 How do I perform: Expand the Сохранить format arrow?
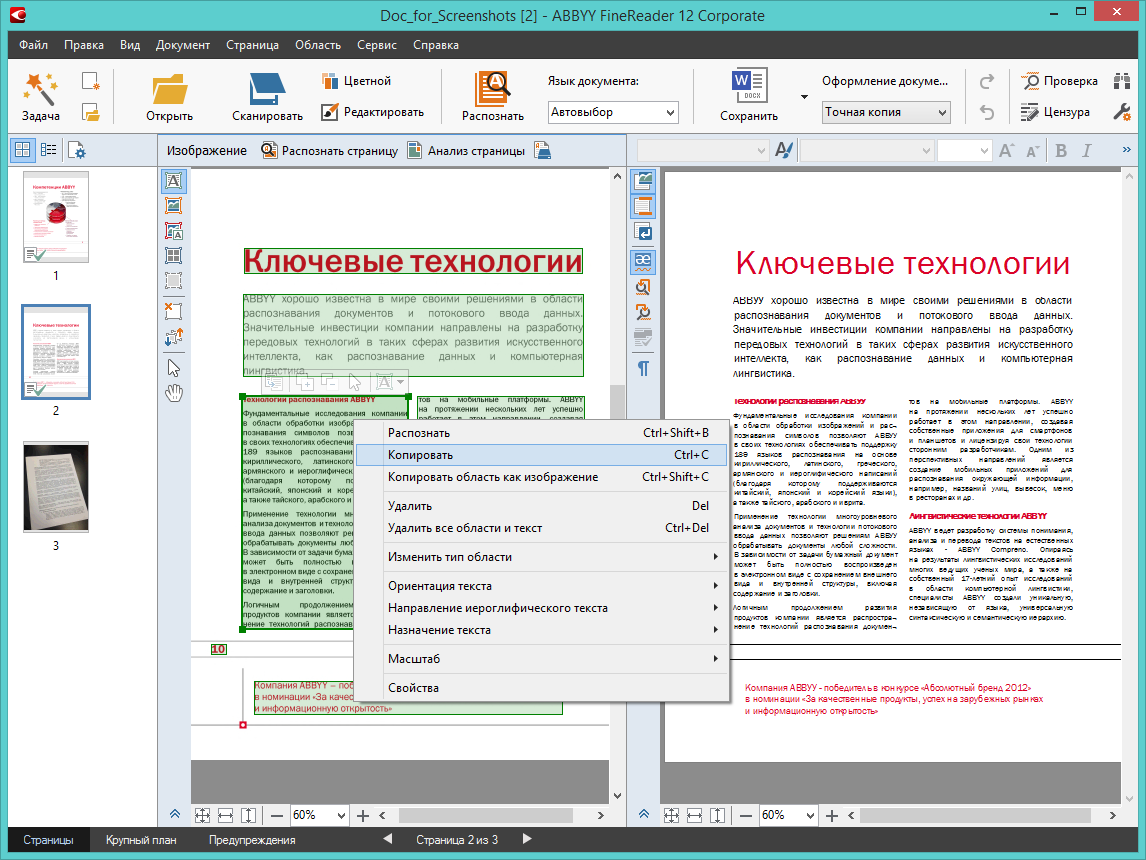click(x=804, y=96)
